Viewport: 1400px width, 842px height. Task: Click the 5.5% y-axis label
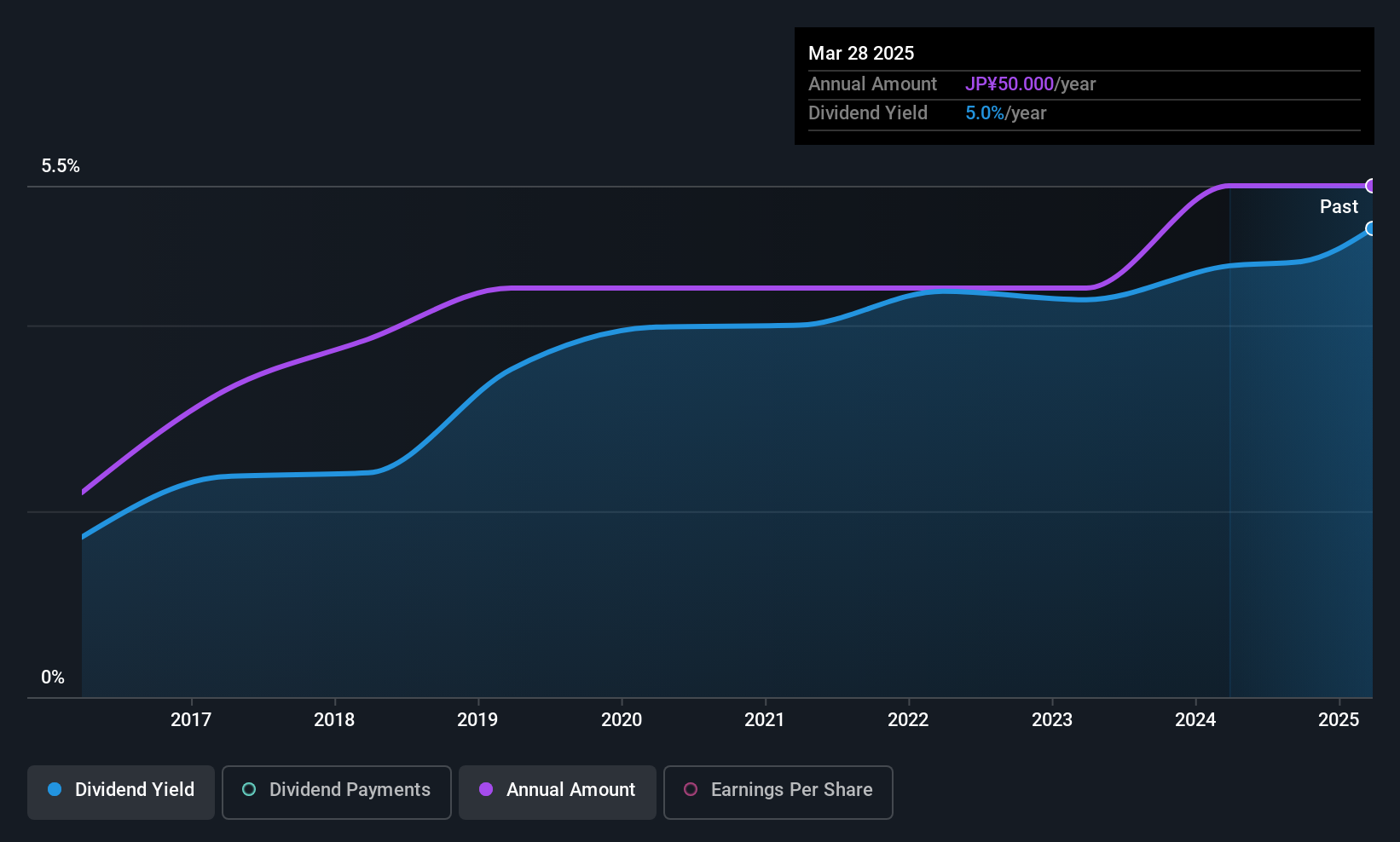pyautogui.click(x=61, y=166)
